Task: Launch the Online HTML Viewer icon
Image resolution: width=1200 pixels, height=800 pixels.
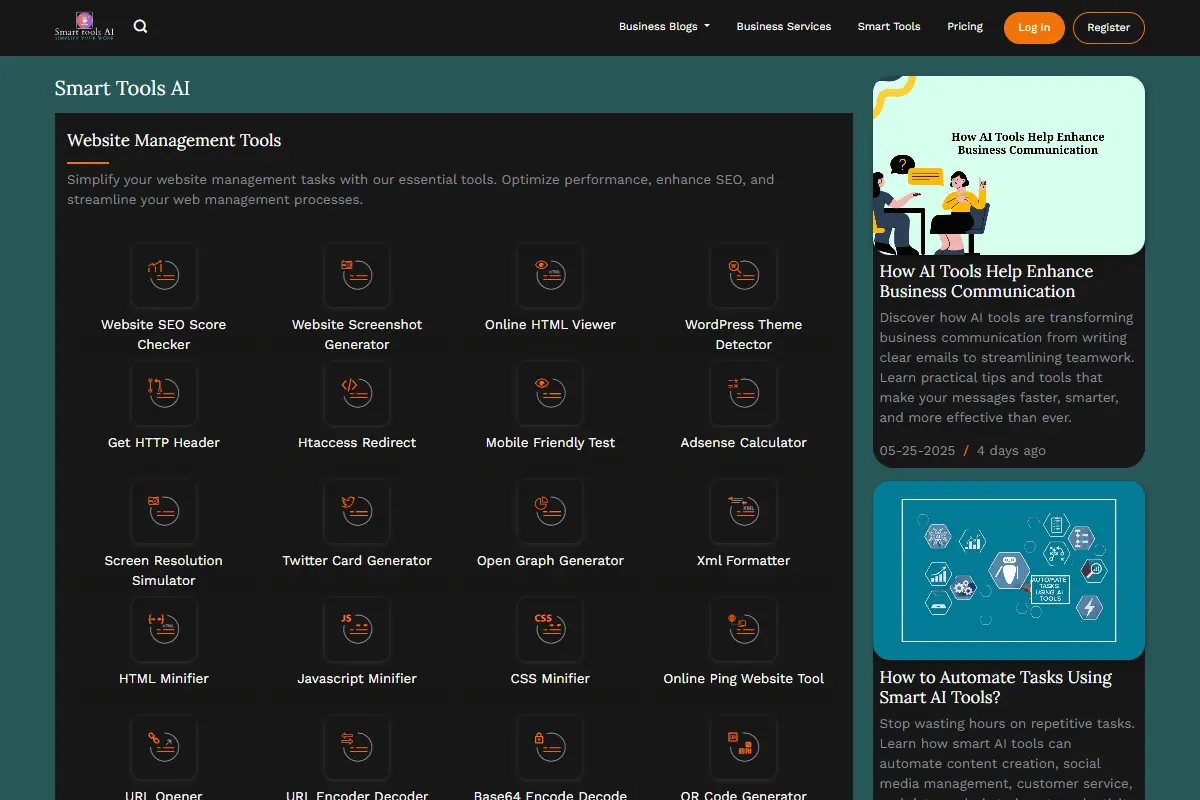Action: 550,275
